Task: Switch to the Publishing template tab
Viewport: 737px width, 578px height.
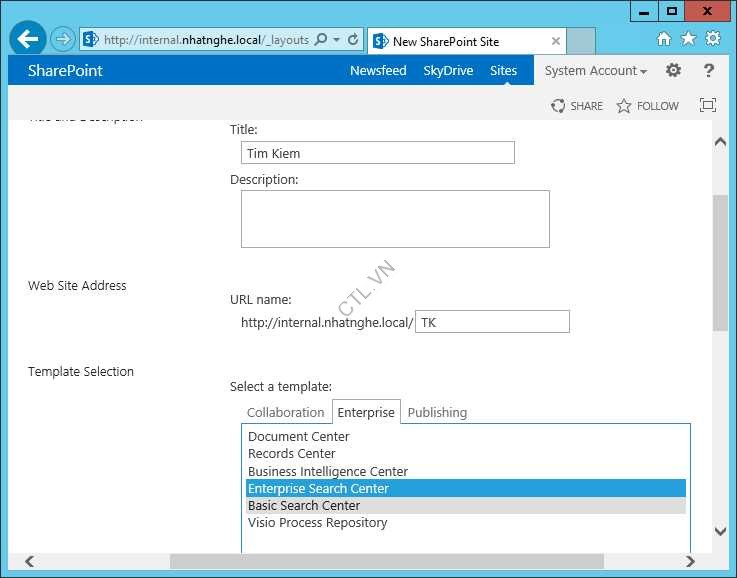Action: click(x=437, y=412)
